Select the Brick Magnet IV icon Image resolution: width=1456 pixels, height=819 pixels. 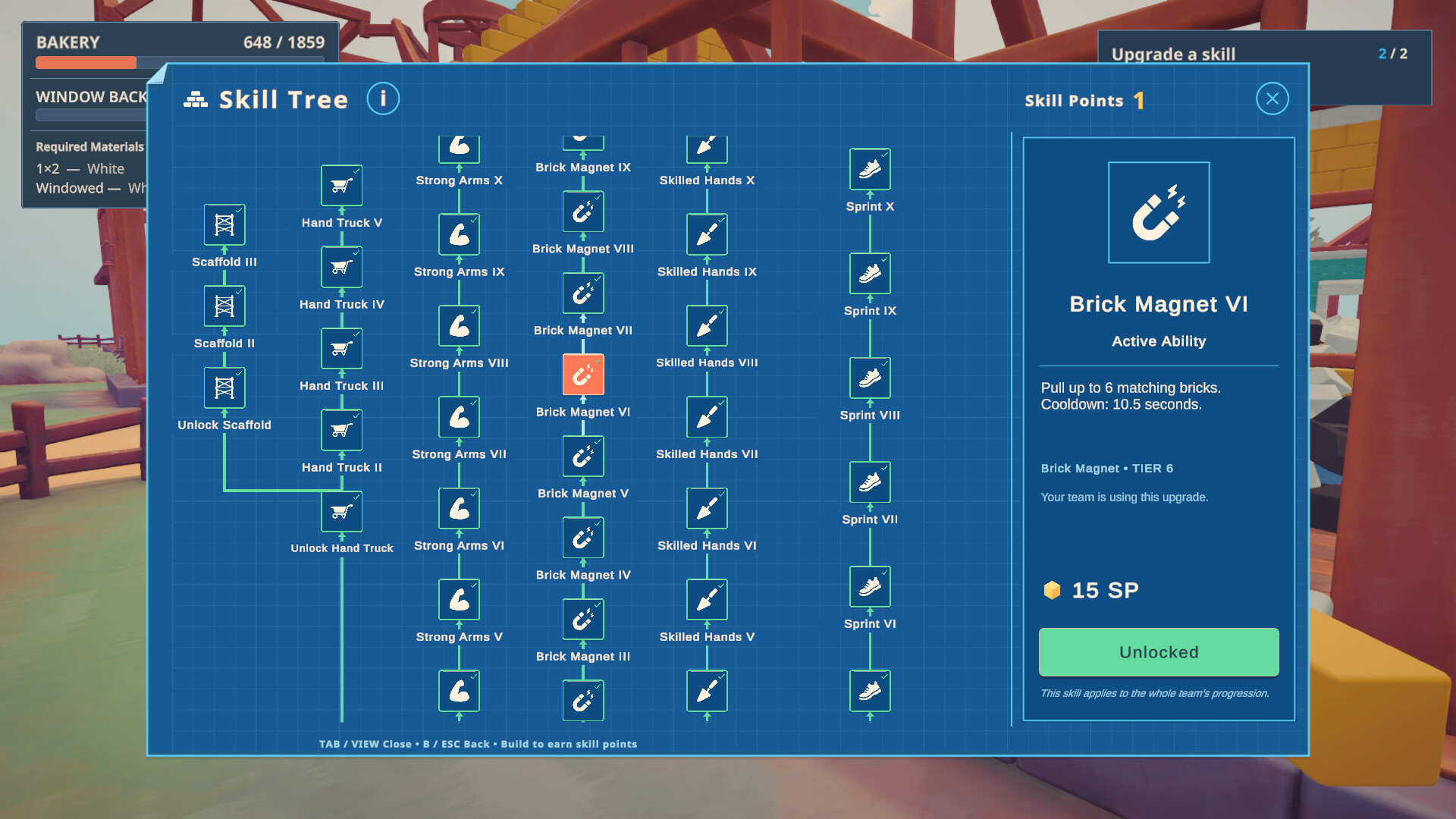(583, 538)
